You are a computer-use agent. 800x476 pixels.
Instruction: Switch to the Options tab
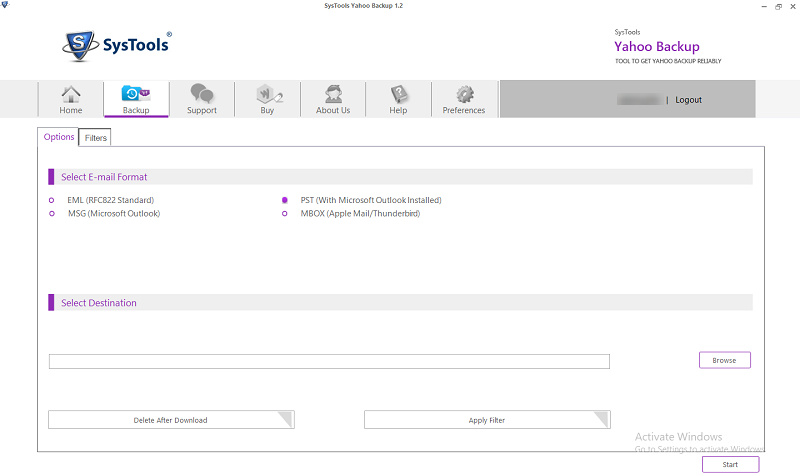coord(59,137)
